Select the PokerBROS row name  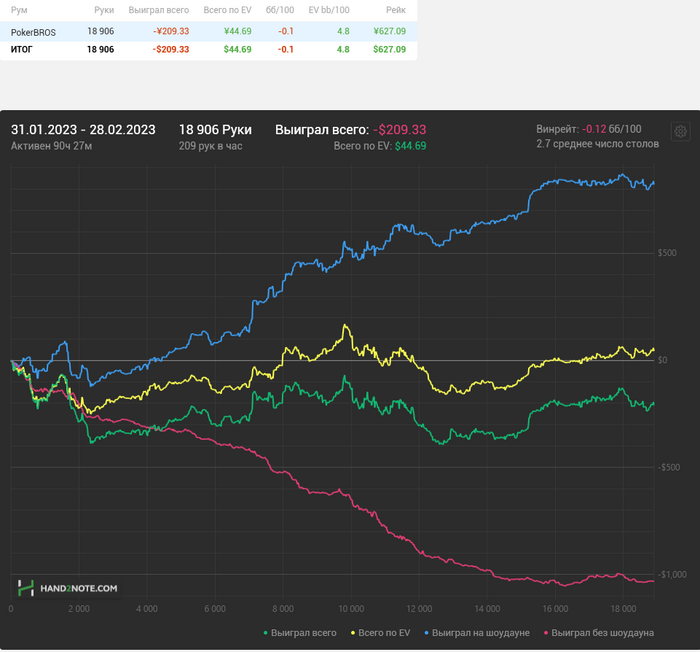point(33,32)
